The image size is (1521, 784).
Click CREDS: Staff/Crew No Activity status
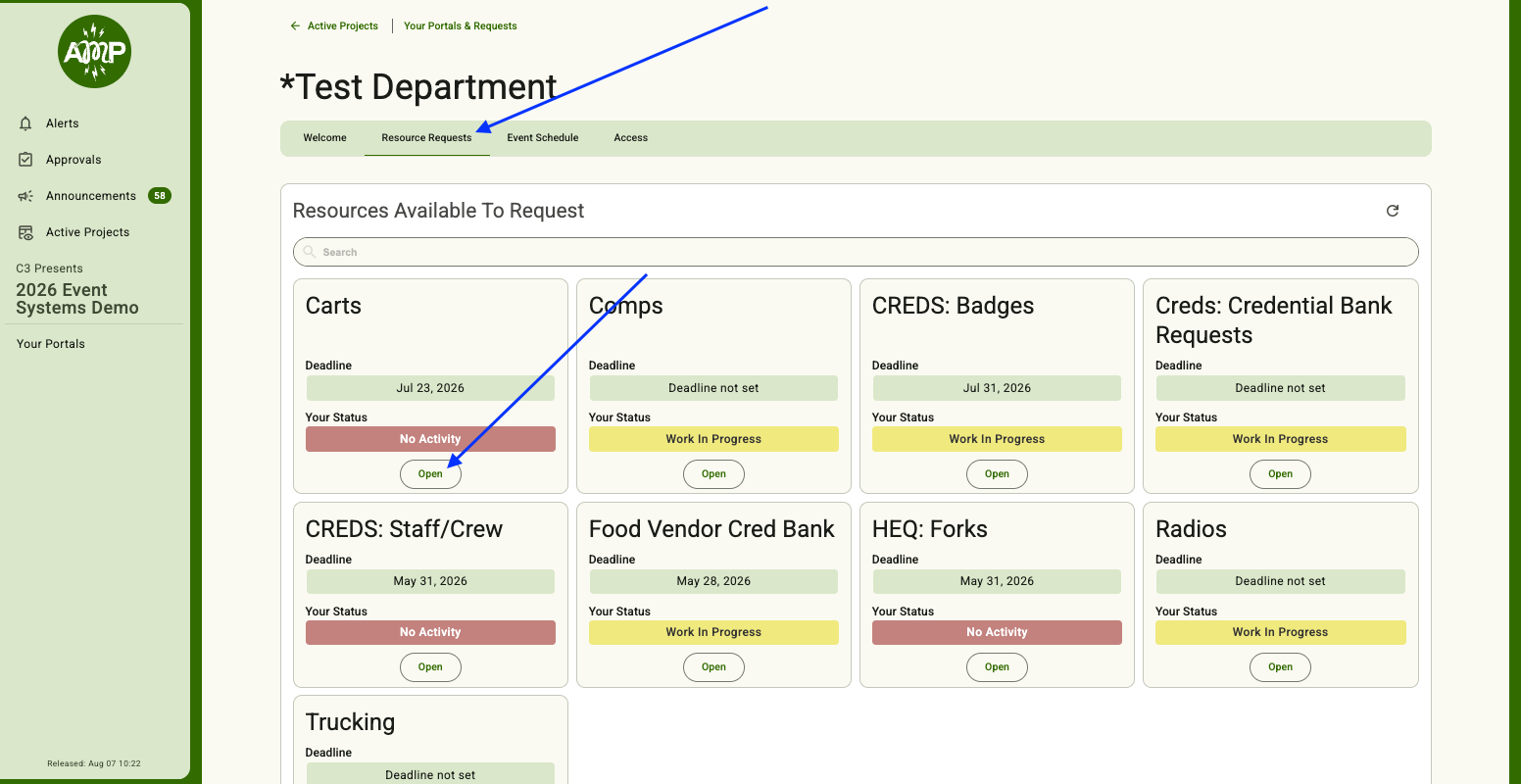point(430,632)
